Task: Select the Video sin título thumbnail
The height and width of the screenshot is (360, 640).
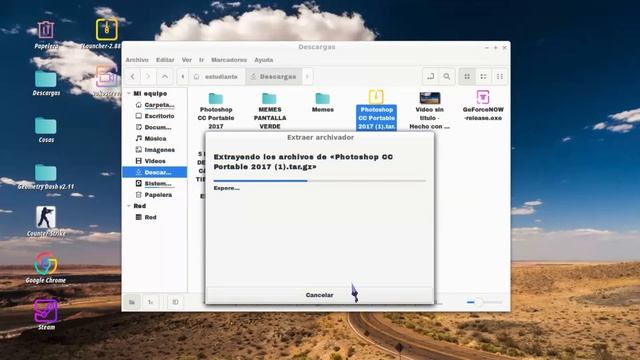Action: click(429, 110)
